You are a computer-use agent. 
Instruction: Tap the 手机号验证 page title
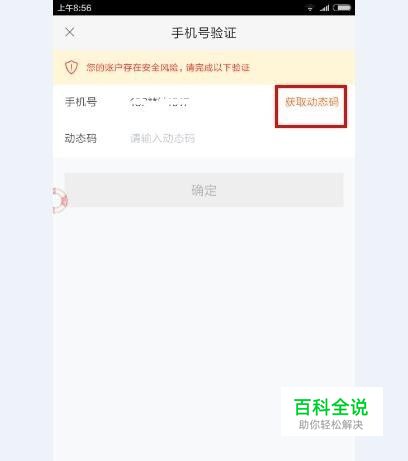coord(204,33)
